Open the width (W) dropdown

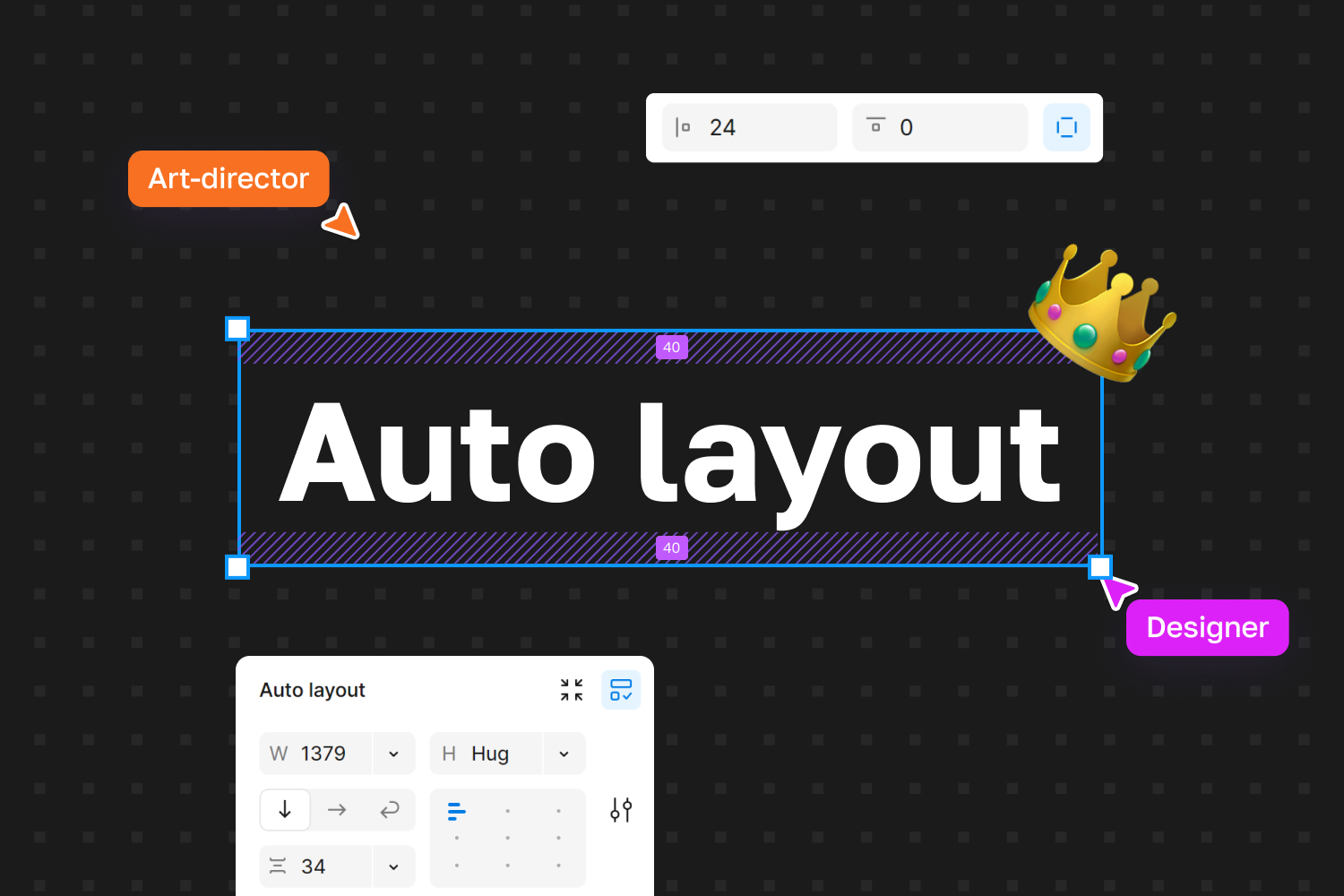[393, 754]
